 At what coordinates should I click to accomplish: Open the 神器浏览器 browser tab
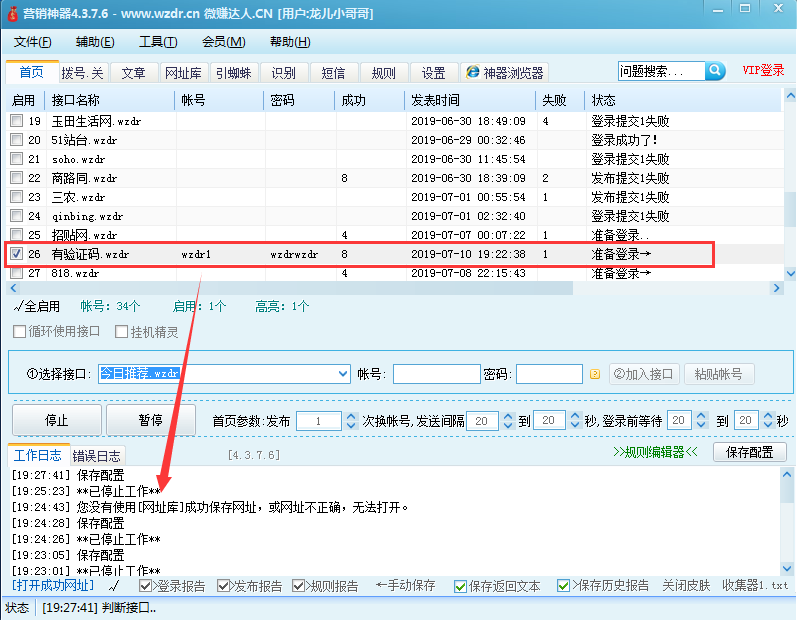tap(505, 73)
